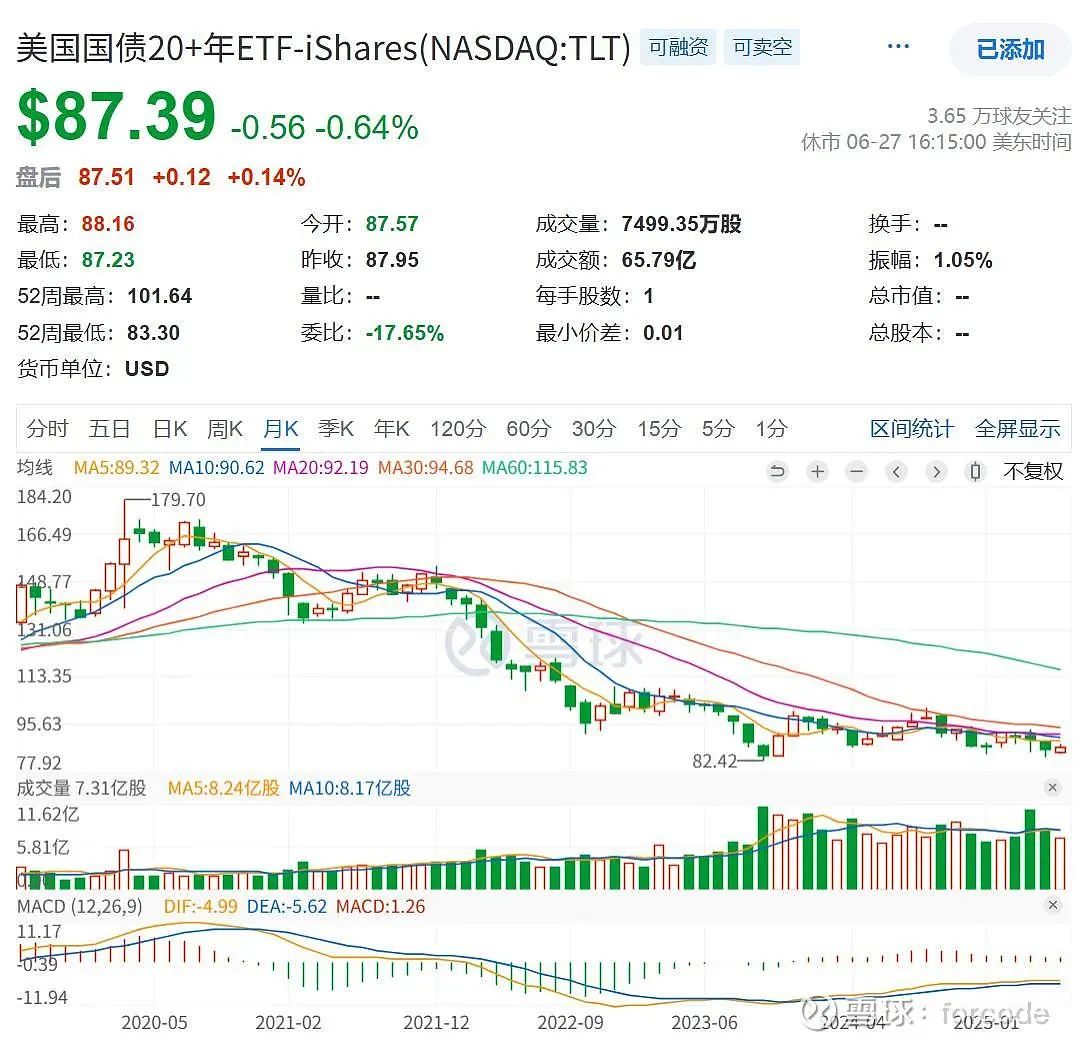Open 区间统计 range statistics
This screenshot has height=1046, width=1080.
(x=911, y=429)
